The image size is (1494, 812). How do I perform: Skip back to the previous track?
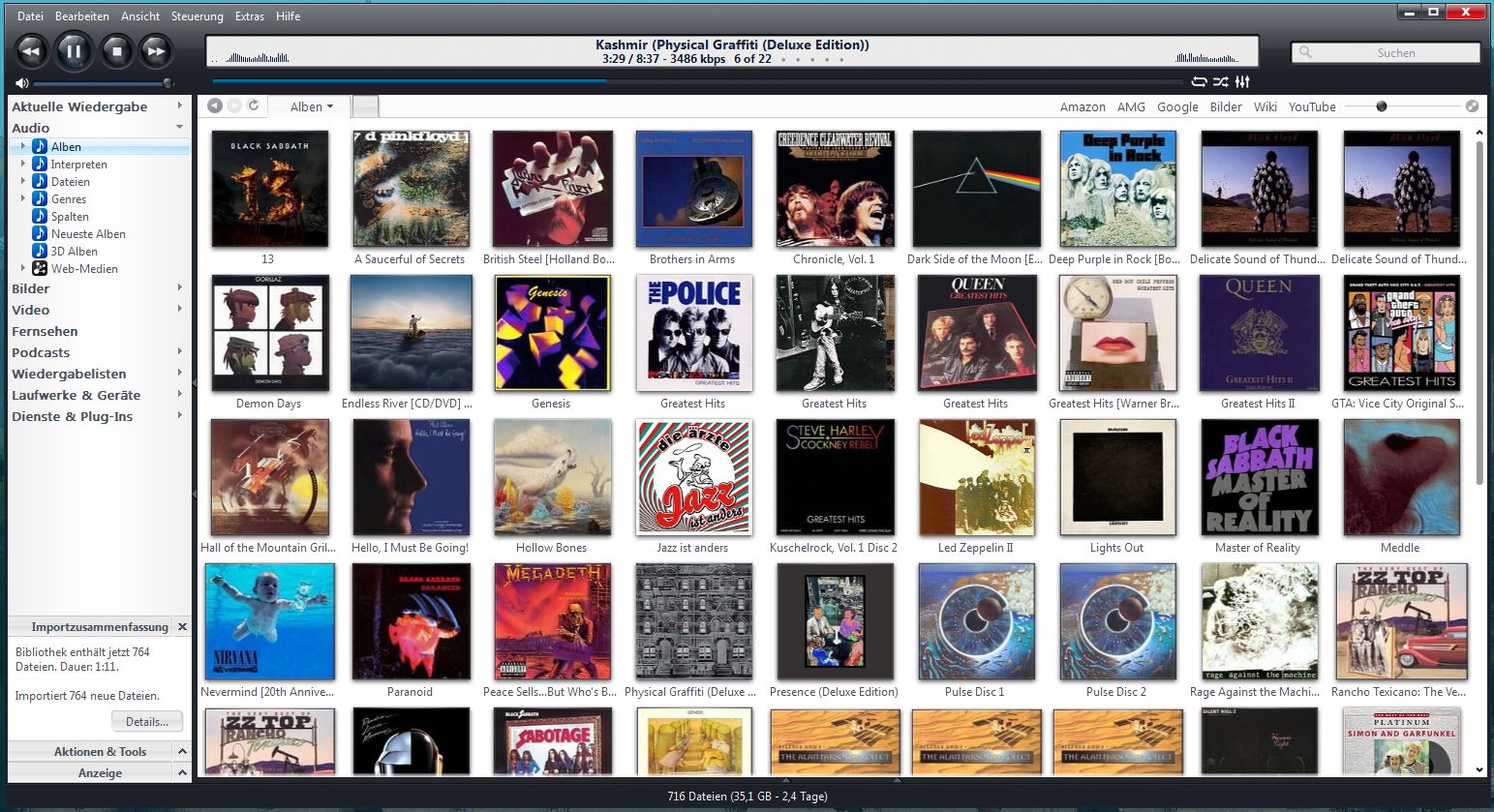click(31, 51)
